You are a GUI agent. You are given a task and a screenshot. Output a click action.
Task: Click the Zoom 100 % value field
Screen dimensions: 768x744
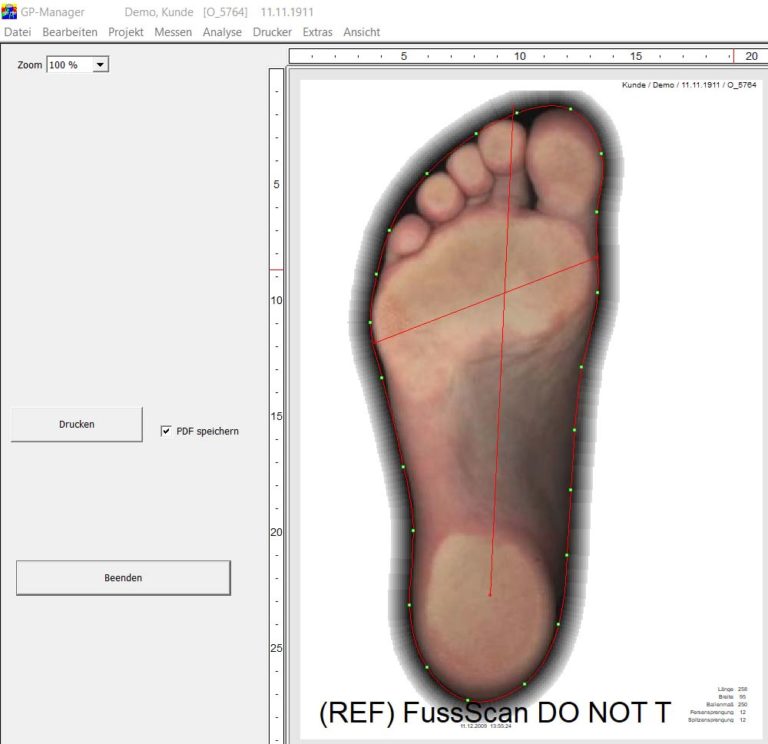coord(70,65)
